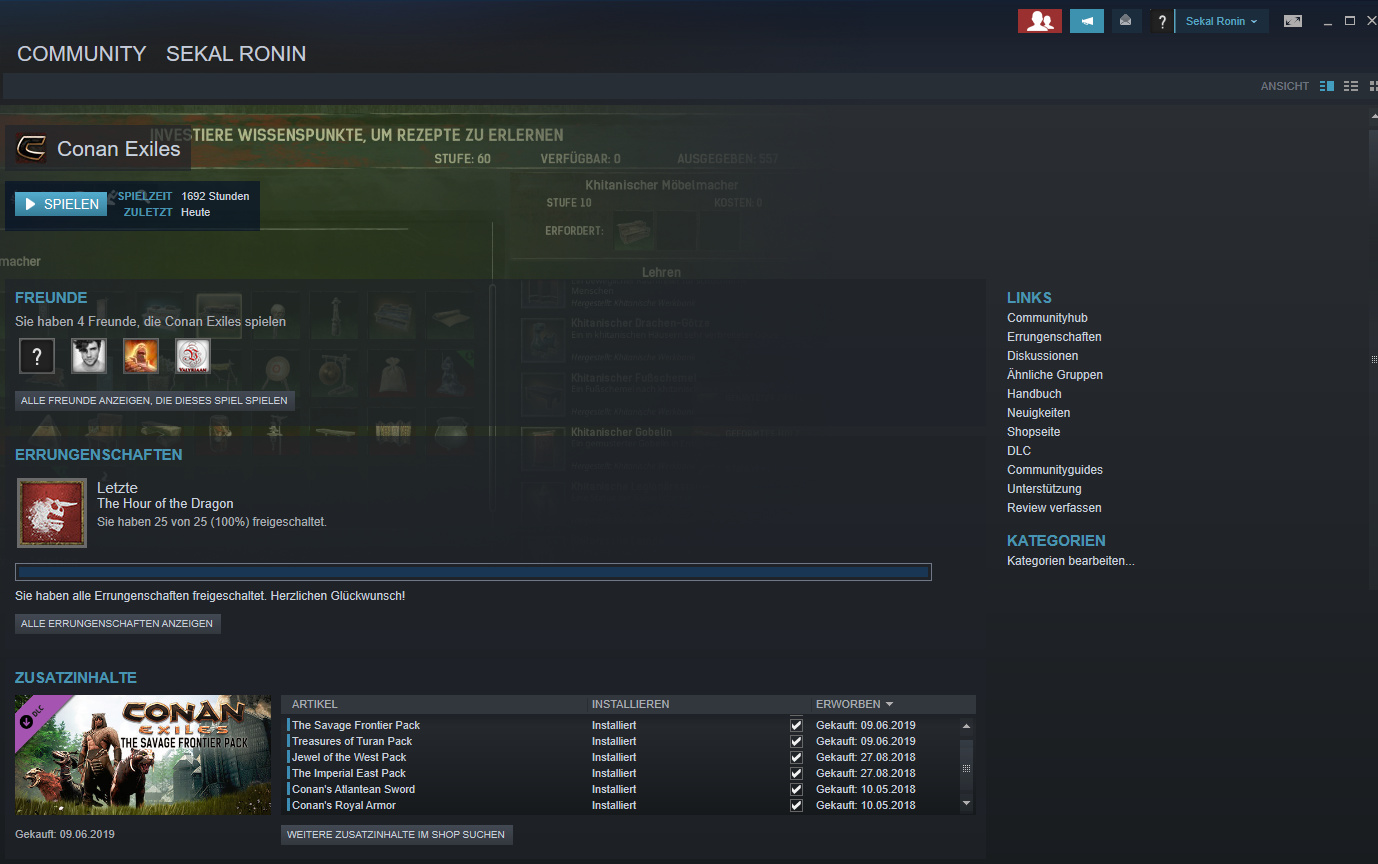Image resolution: width=1378 pixels, height=864 pixels.
Task: Click the DLC list scroll down arrow
Action: point(966,803)
